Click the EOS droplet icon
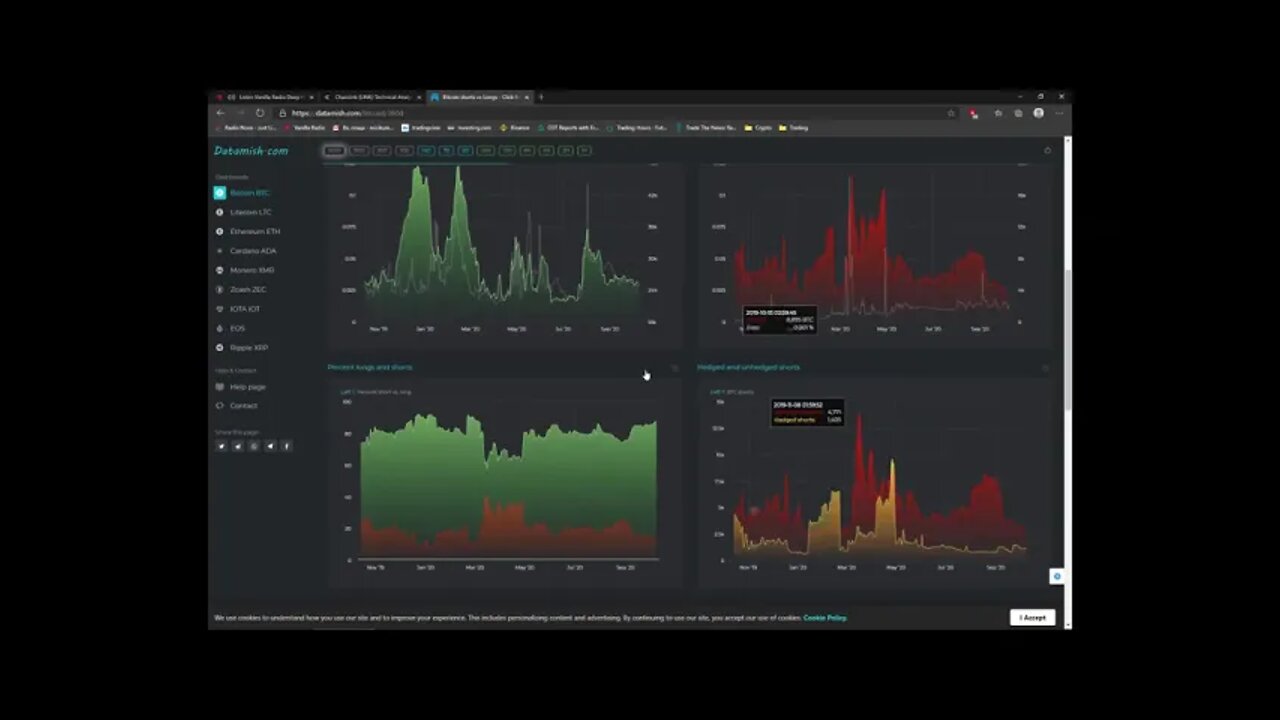 (220, 328)
